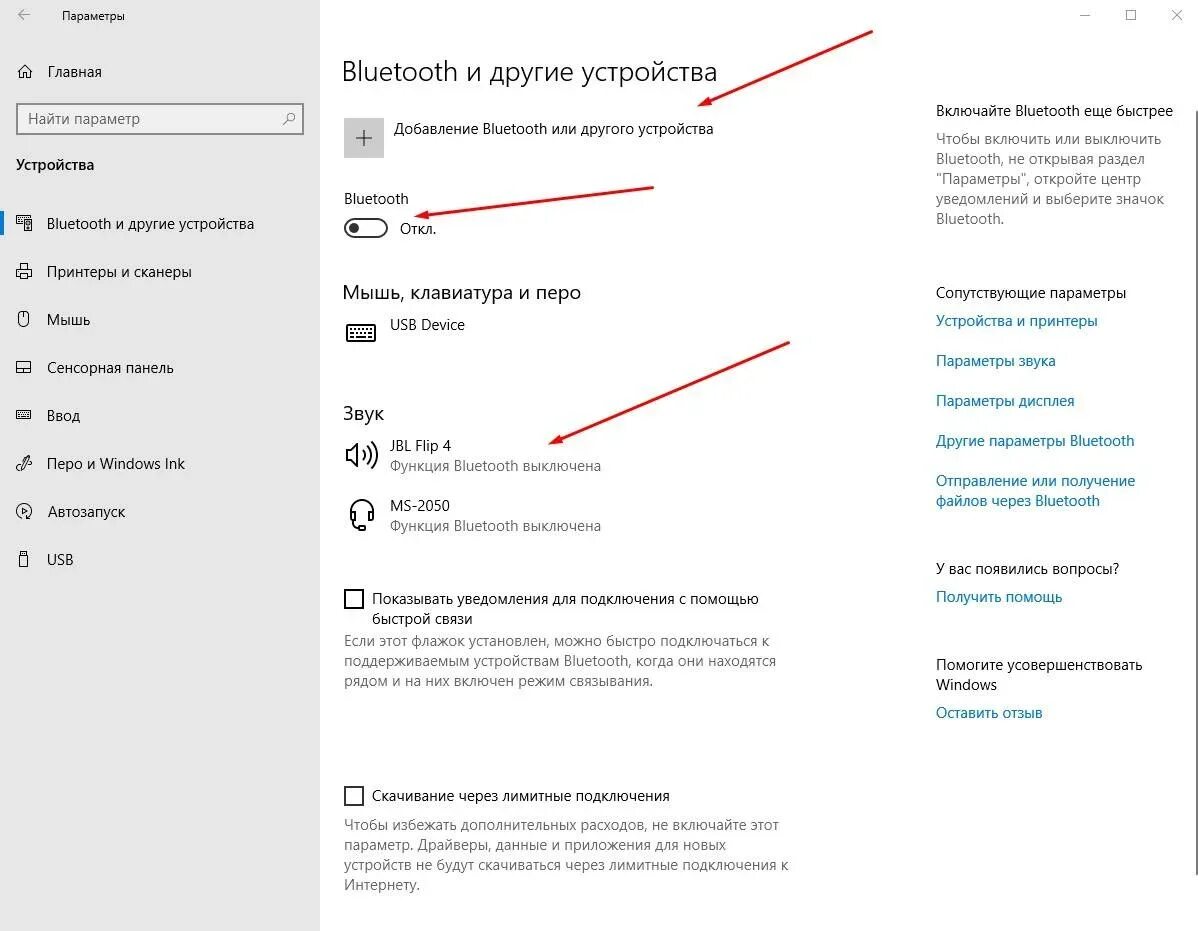Close the Параметры window

(1177, 15)
